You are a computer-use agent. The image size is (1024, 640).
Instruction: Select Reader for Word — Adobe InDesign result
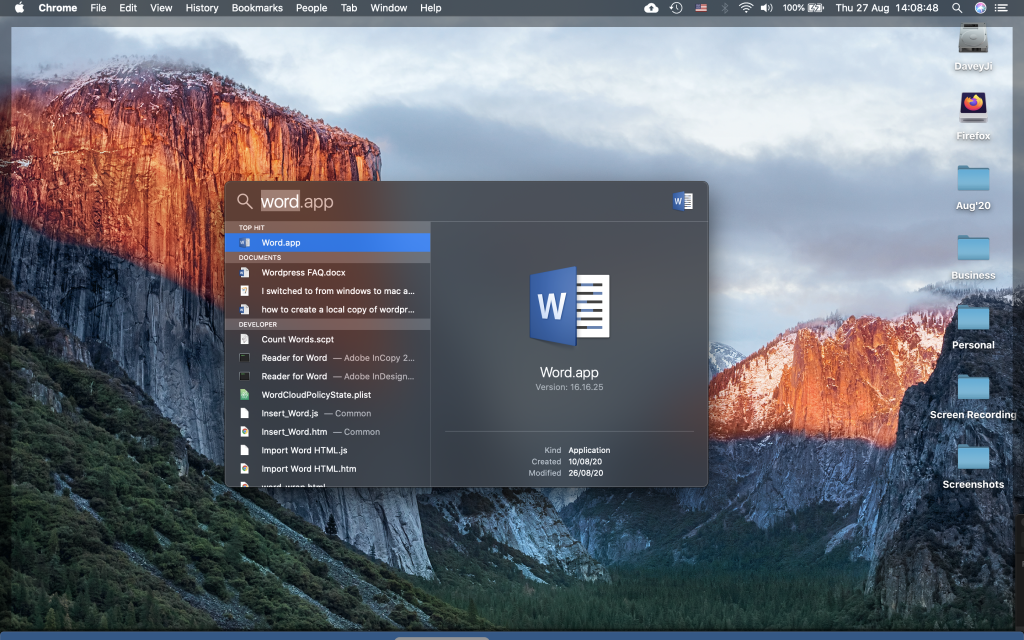point(328,376)
